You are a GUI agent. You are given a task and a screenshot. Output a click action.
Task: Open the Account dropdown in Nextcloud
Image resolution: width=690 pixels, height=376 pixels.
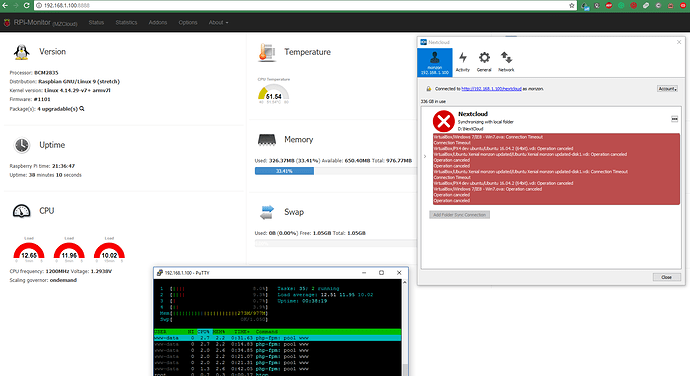tap(667, 89)
